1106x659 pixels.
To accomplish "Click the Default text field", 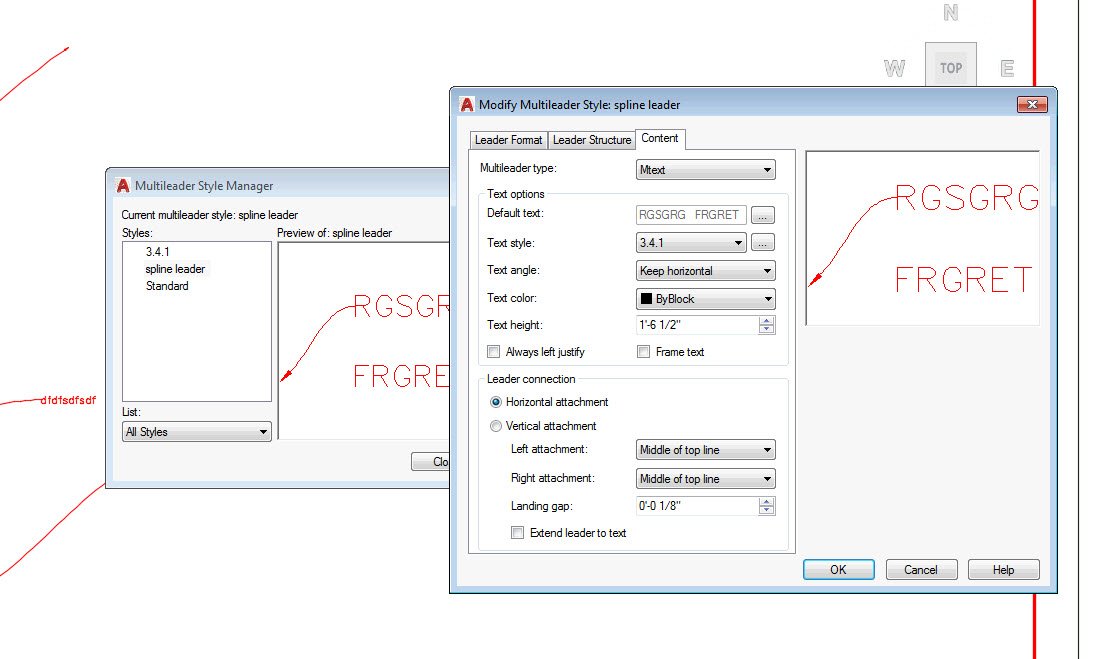I will pyautogui.click(x=691, y=214).
